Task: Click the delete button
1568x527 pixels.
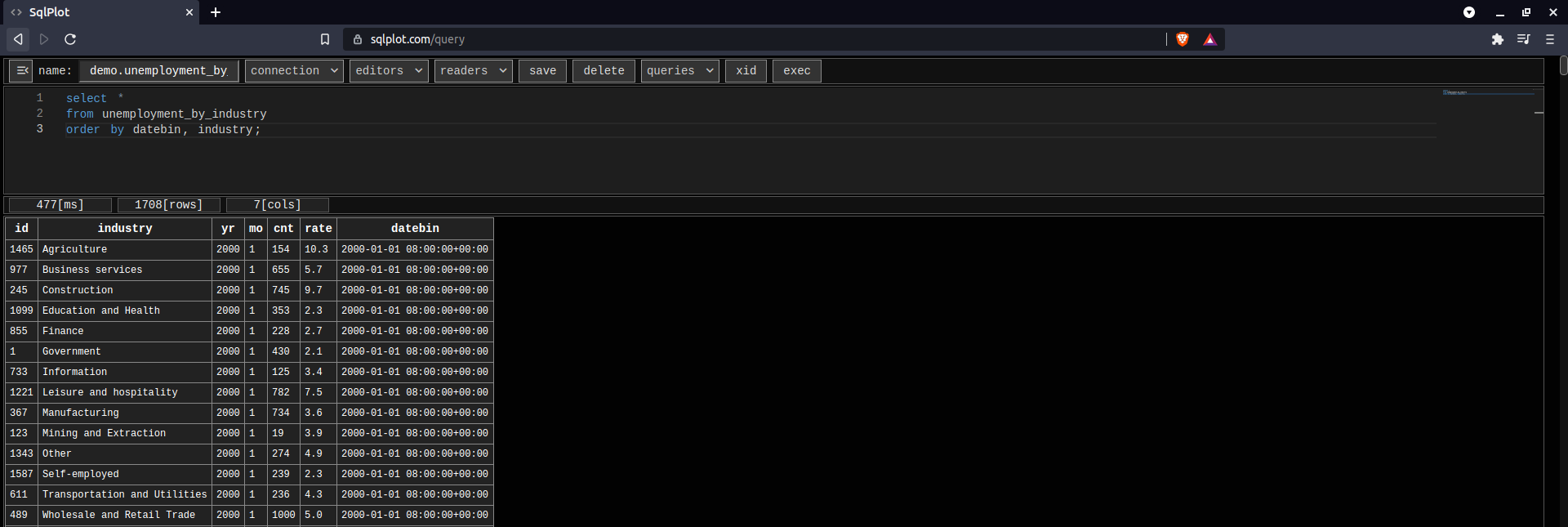Action: tap(604, 71)
